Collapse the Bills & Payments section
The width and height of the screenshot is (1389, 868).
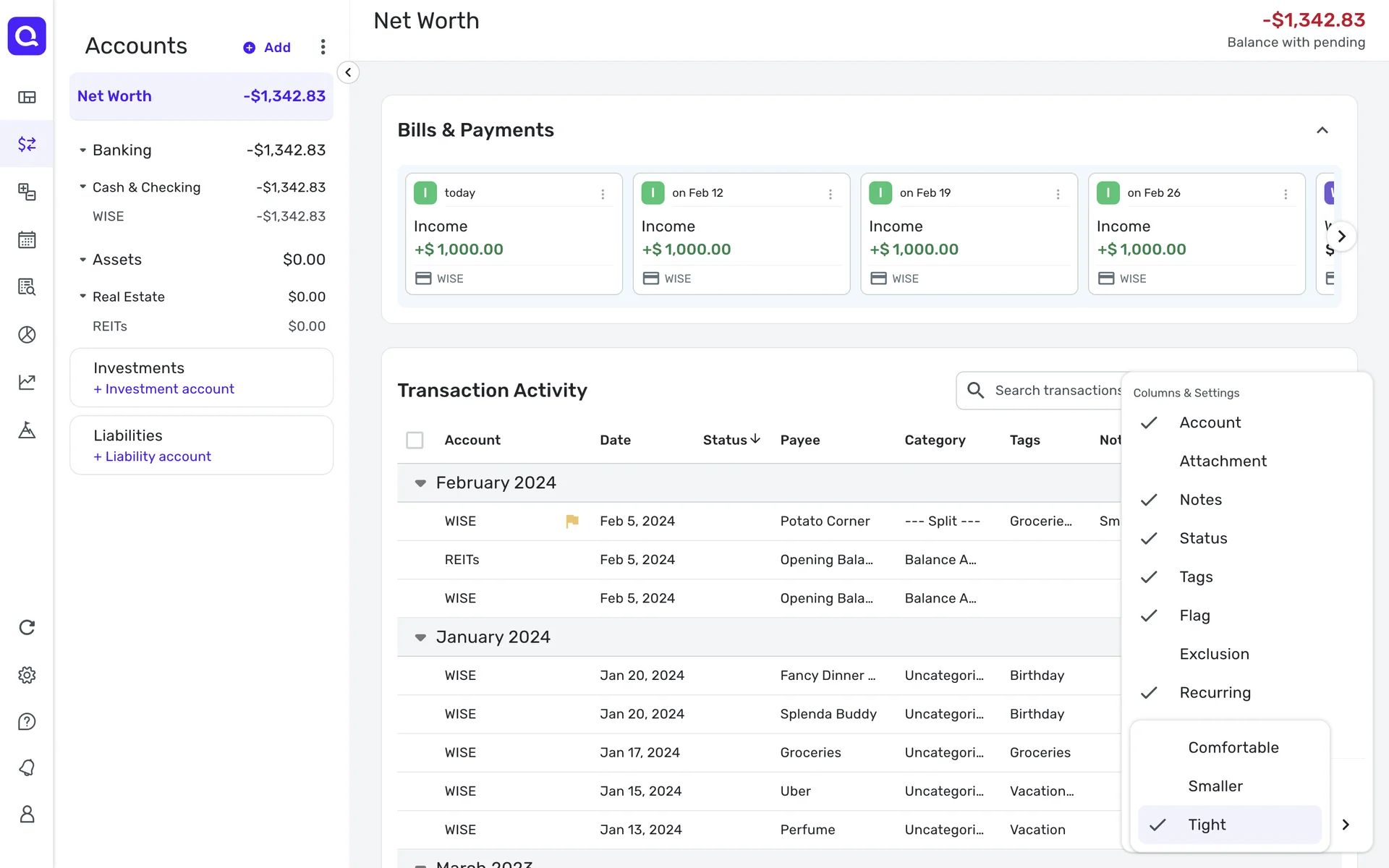click(x=1322, y=130)
